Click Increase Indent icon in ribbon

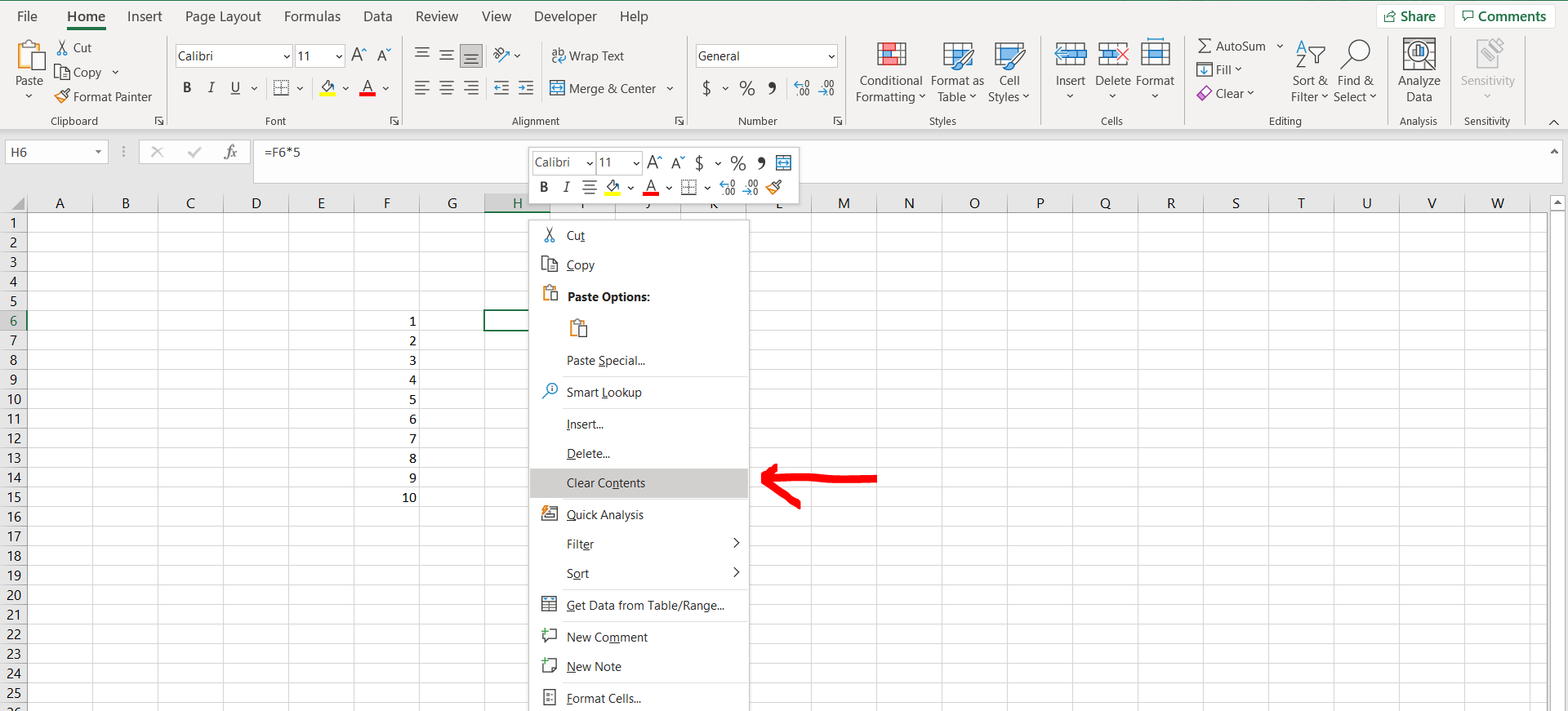point(526,88)
